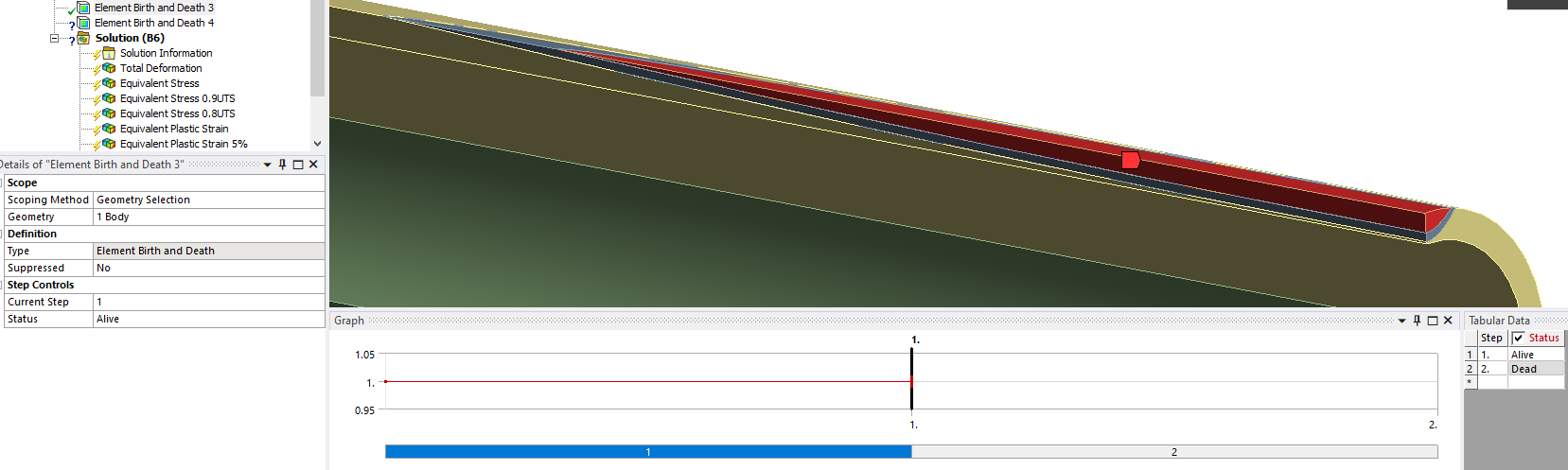Image resolution: width=1568 pixels, height=470 pixels.
Task: Select step 1 segment in the timeline bar
Action: point(648,452)
